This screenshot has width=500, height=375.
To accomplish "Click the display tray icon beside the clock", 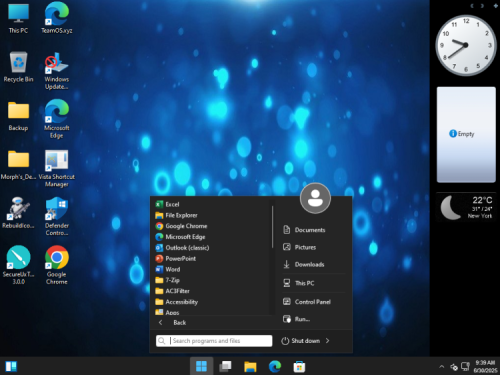I will pyautogui.click(x=465, y=367).
